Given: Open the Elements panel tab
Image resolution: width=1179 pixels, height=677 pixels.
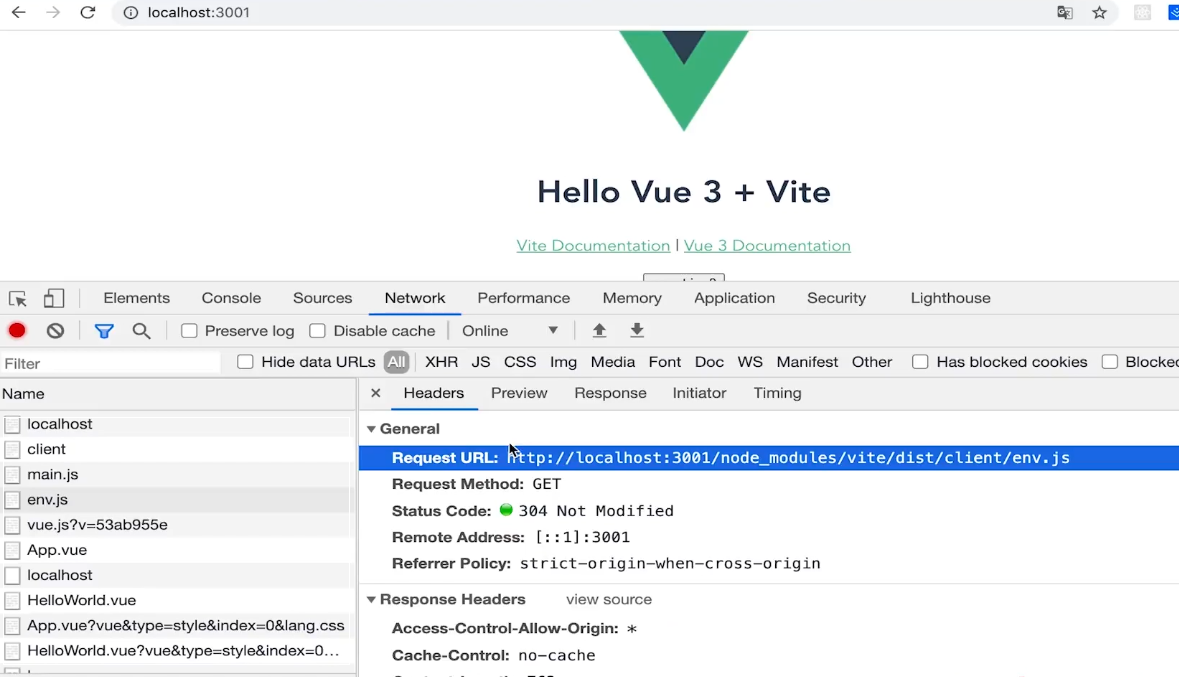Looking at the screenshot, I should [x=137, y=298].
